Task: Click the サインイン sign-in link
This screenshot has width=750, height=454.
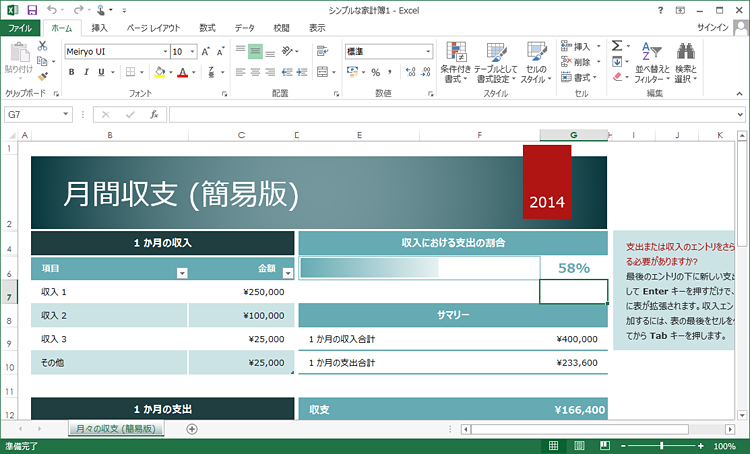Action: [x=713, y=28]
